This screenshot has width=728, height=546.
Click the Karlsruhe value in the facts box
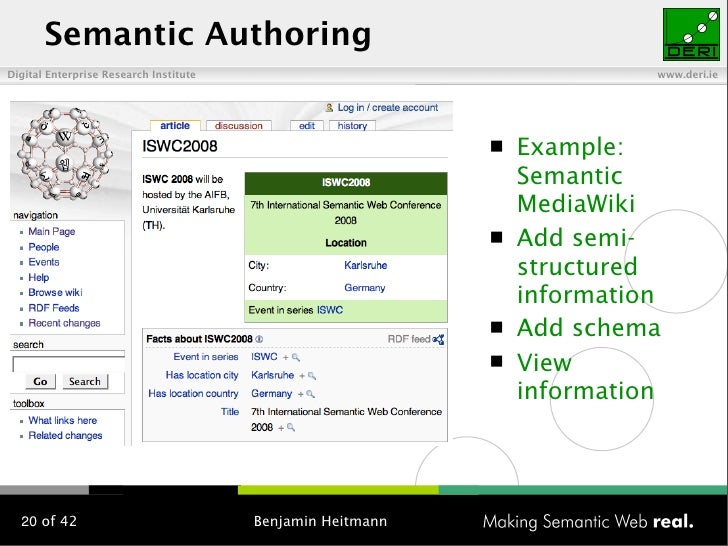[x=273, y=375]
